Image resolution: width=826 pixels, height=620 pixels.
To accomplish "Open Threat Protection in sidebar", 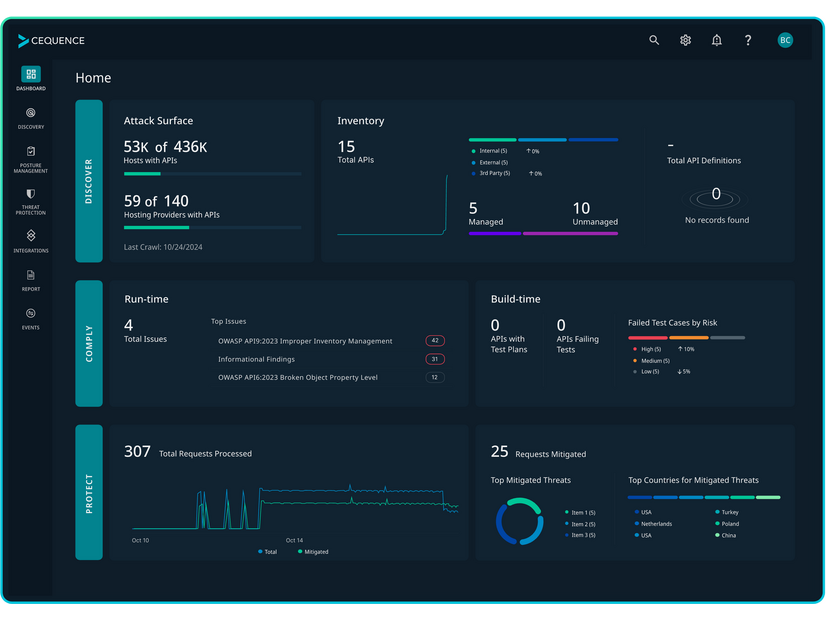I will 31,200.
